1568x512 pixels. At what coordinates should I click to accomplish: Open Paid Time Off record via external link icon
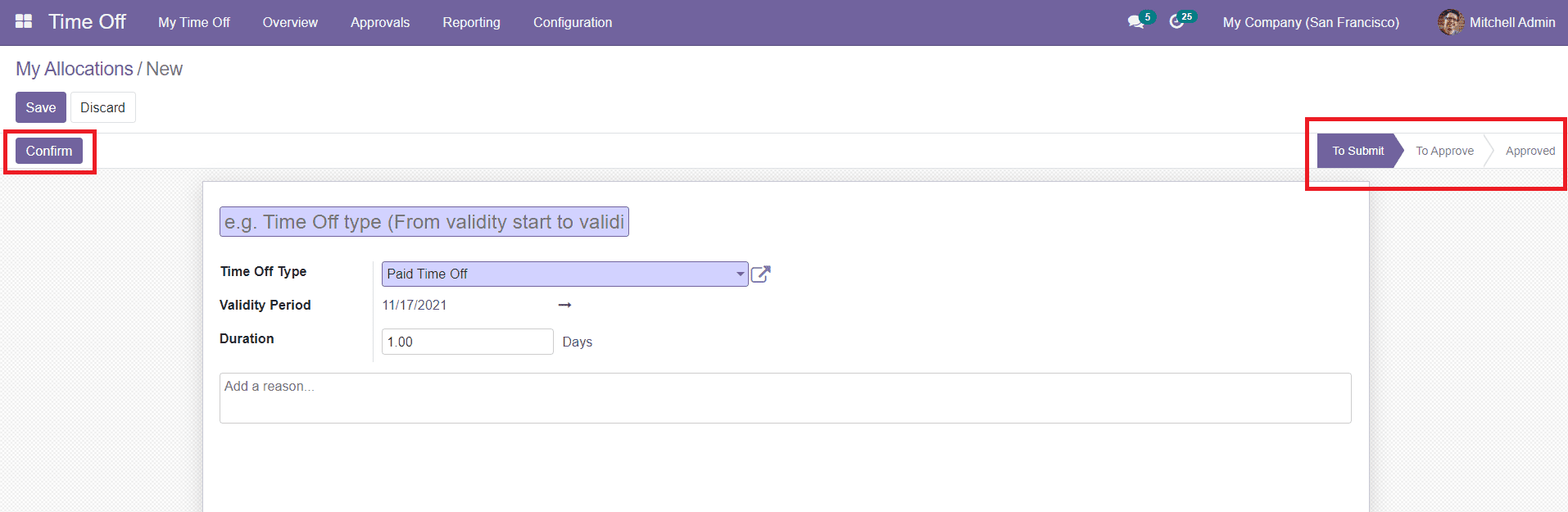(760, 274)
